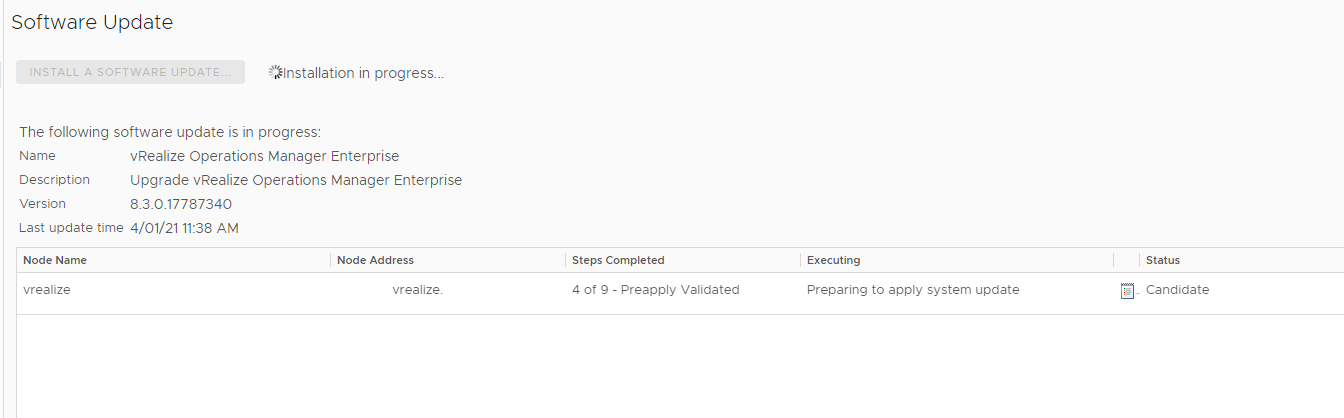
Task: Sort by Steps Completed column header
Action: pyautogui.click(x=618, y=260)
